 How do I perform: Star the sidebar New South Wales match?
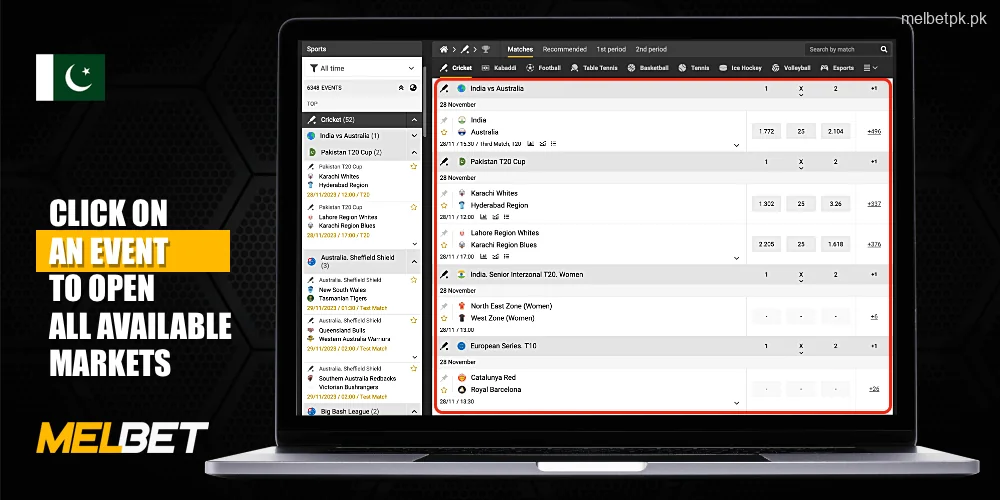coord(413,279)
